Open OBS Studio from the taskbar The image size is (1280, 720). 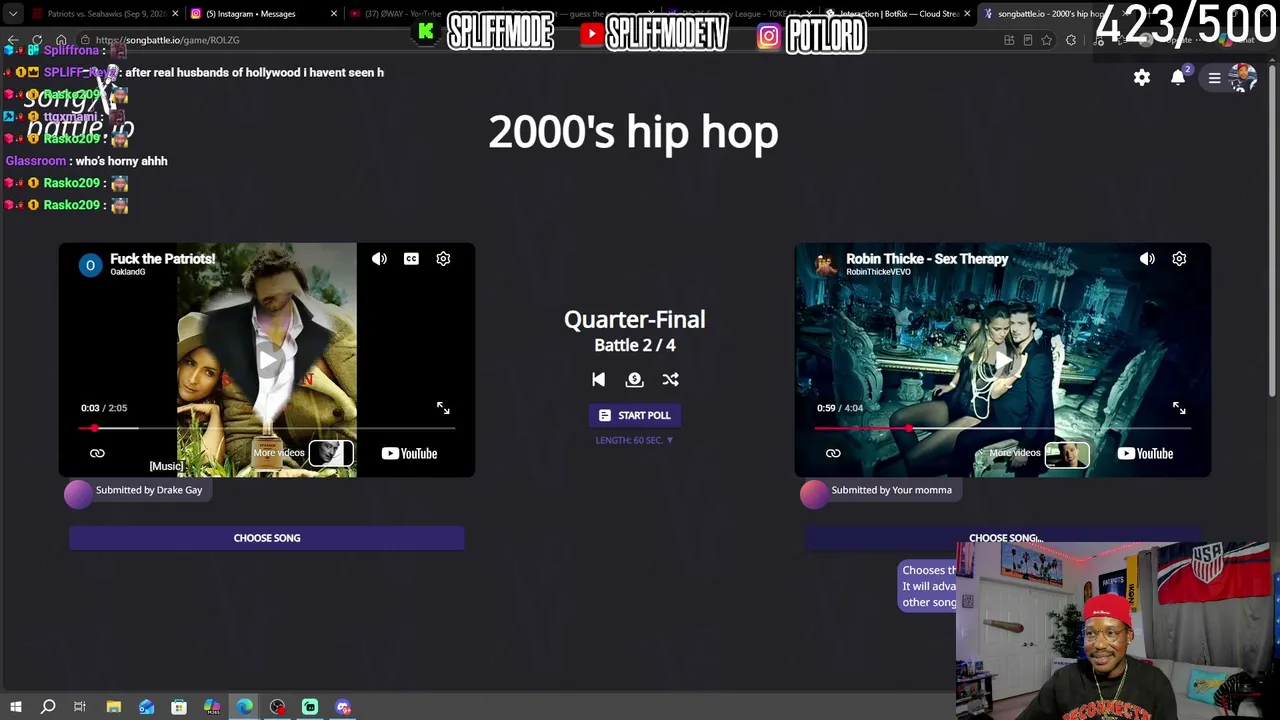tap(277, 708)
